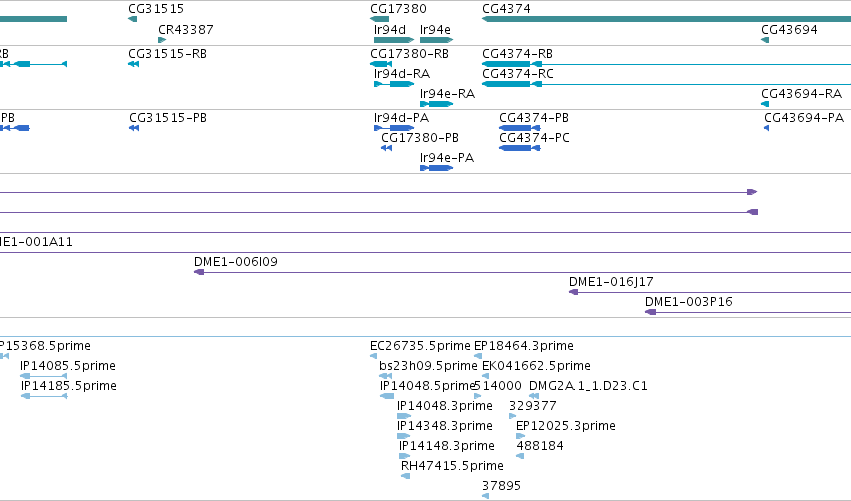Click the 488184 feature label
The image size is (851, 501).
tap(540, 446)
